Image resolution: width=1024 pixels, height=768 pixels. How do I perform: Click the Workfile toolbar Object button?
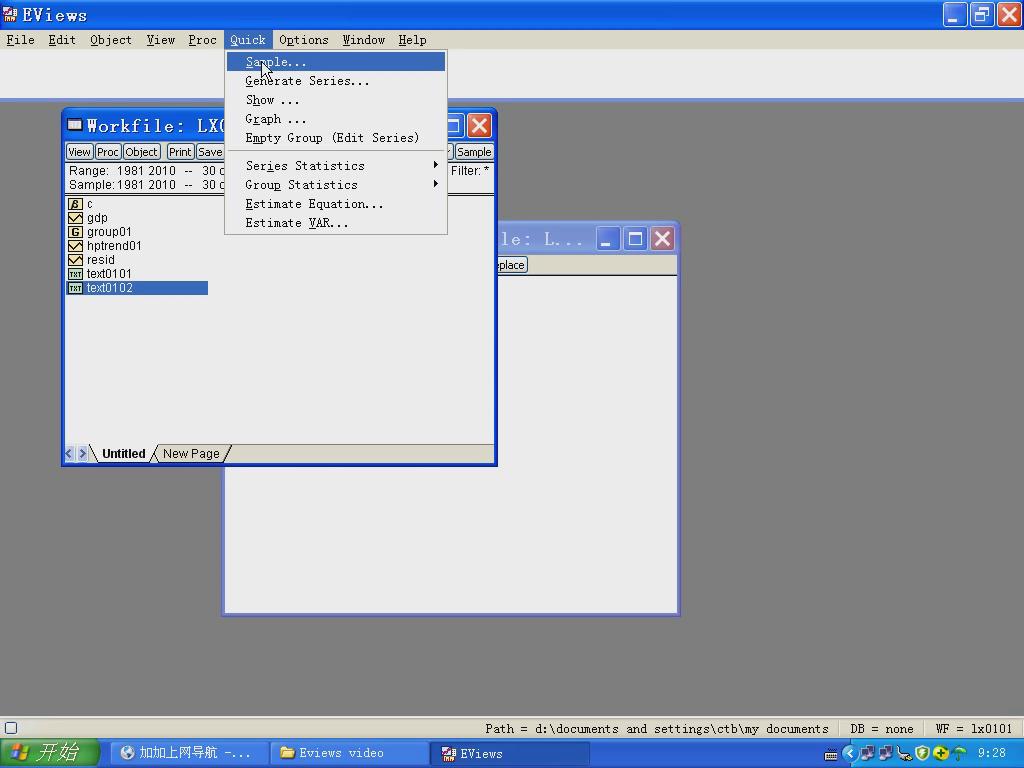[141, 152]
